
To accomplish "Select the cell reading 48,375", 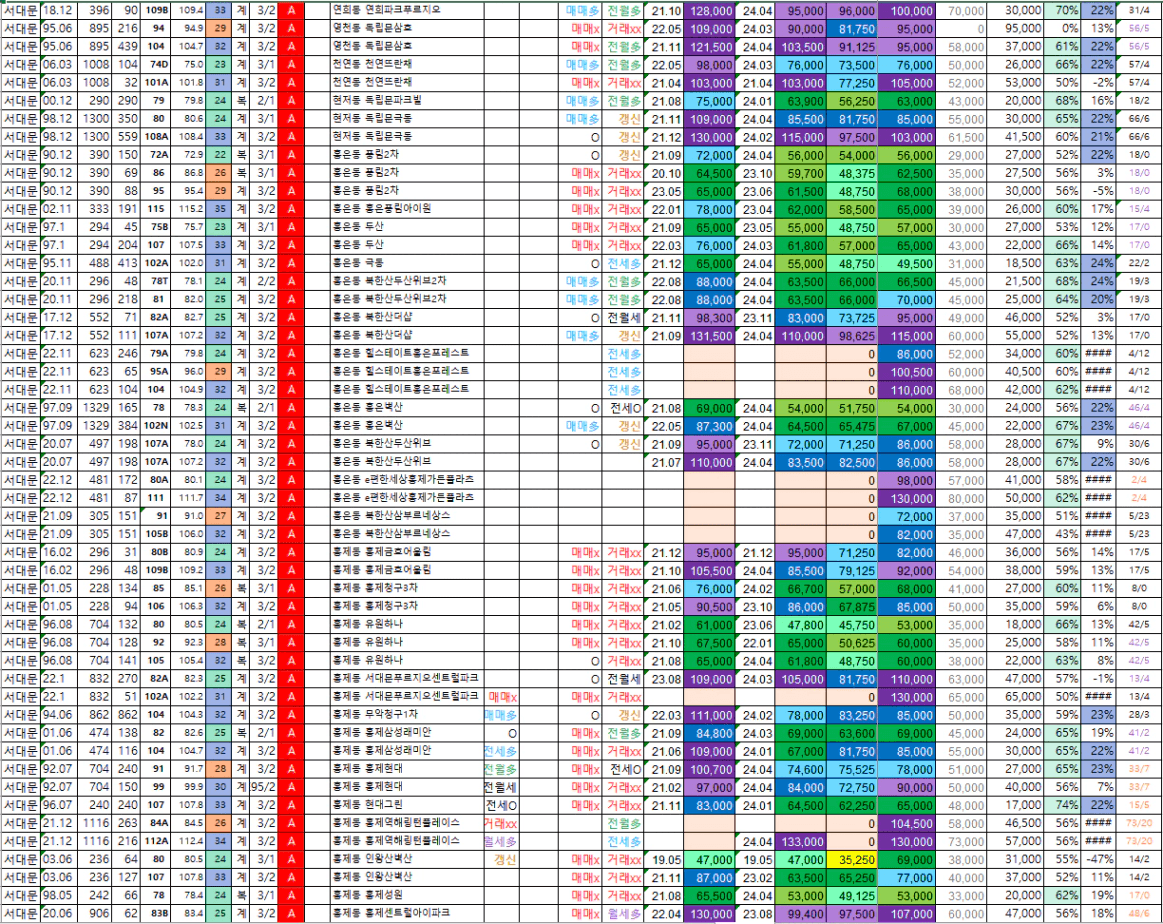I will [x=851, y=174].
